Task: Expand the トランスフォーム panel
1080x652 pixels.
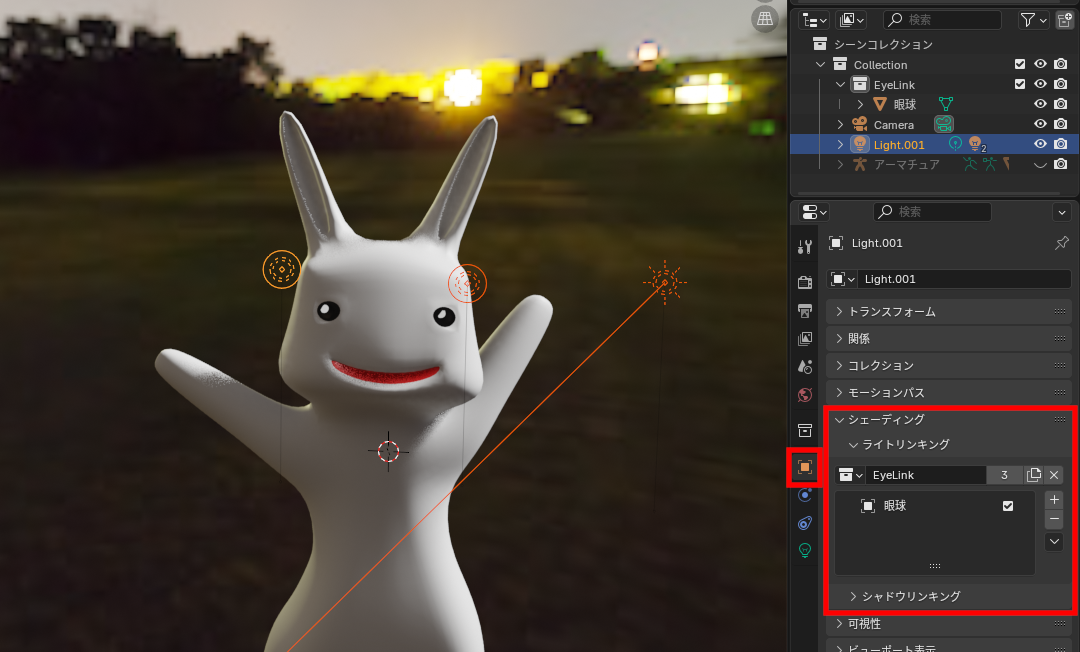Action: pos(948,312)
